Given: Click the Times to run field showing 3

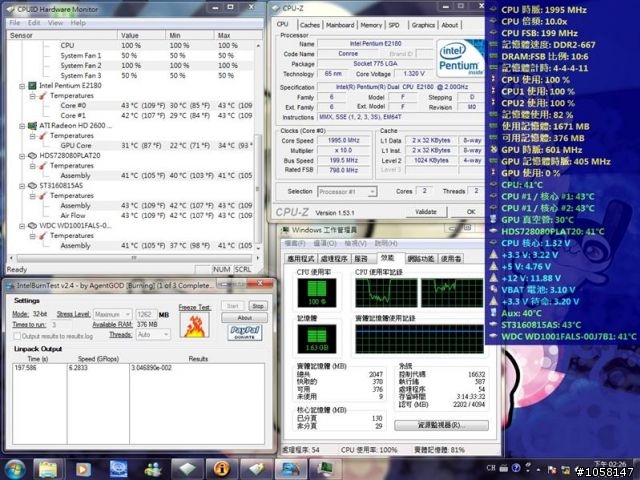Looking at the screenshot, I should point(61,325).
